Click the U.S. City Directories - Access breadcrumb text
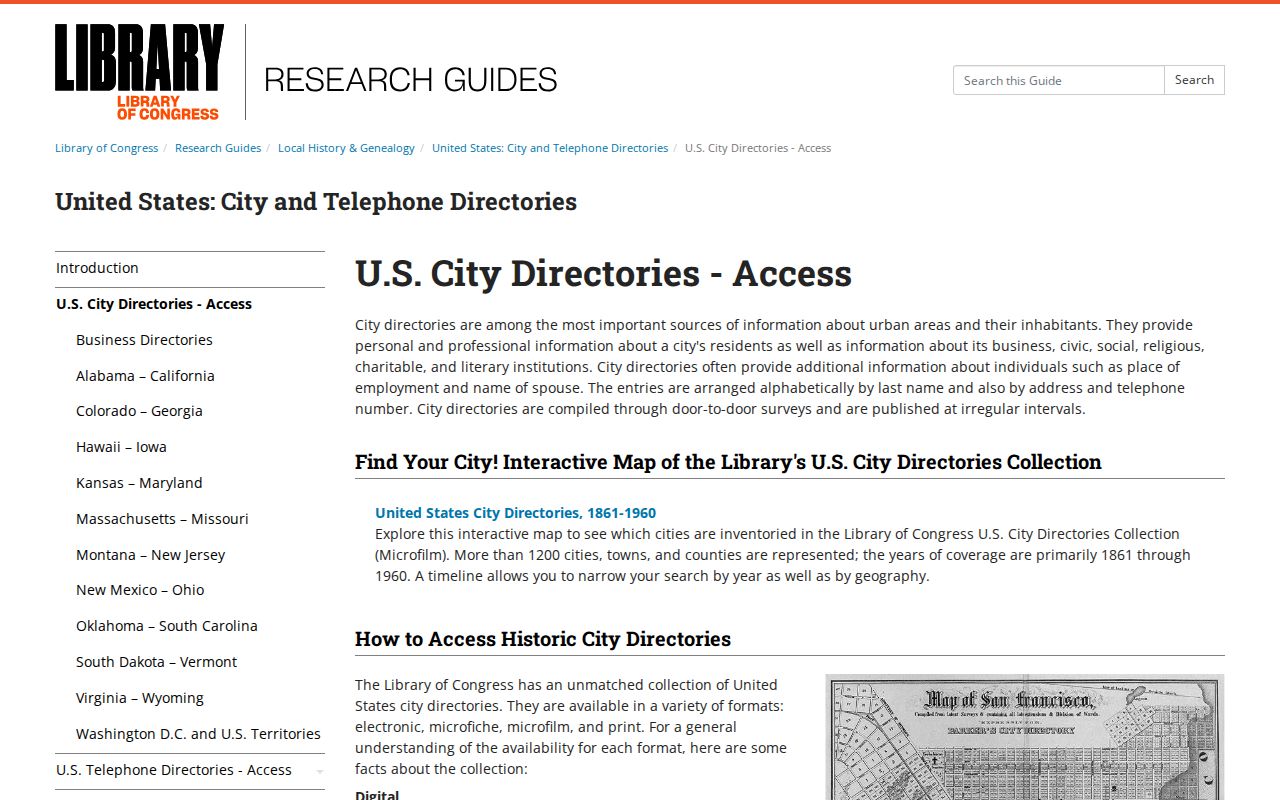Screen dimensions: 1280x800 (758, 148)
